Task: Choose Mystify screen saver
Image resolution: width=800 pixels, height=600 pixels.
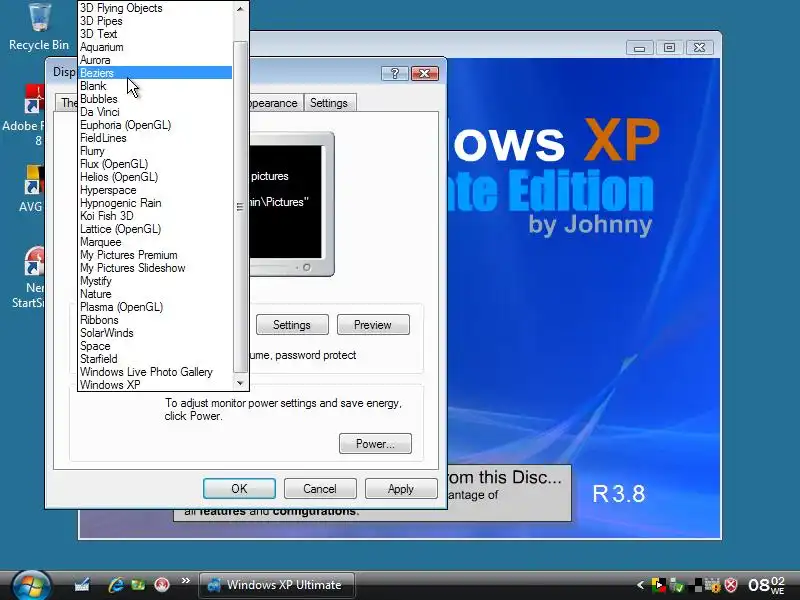Action: tap(156, 281)
